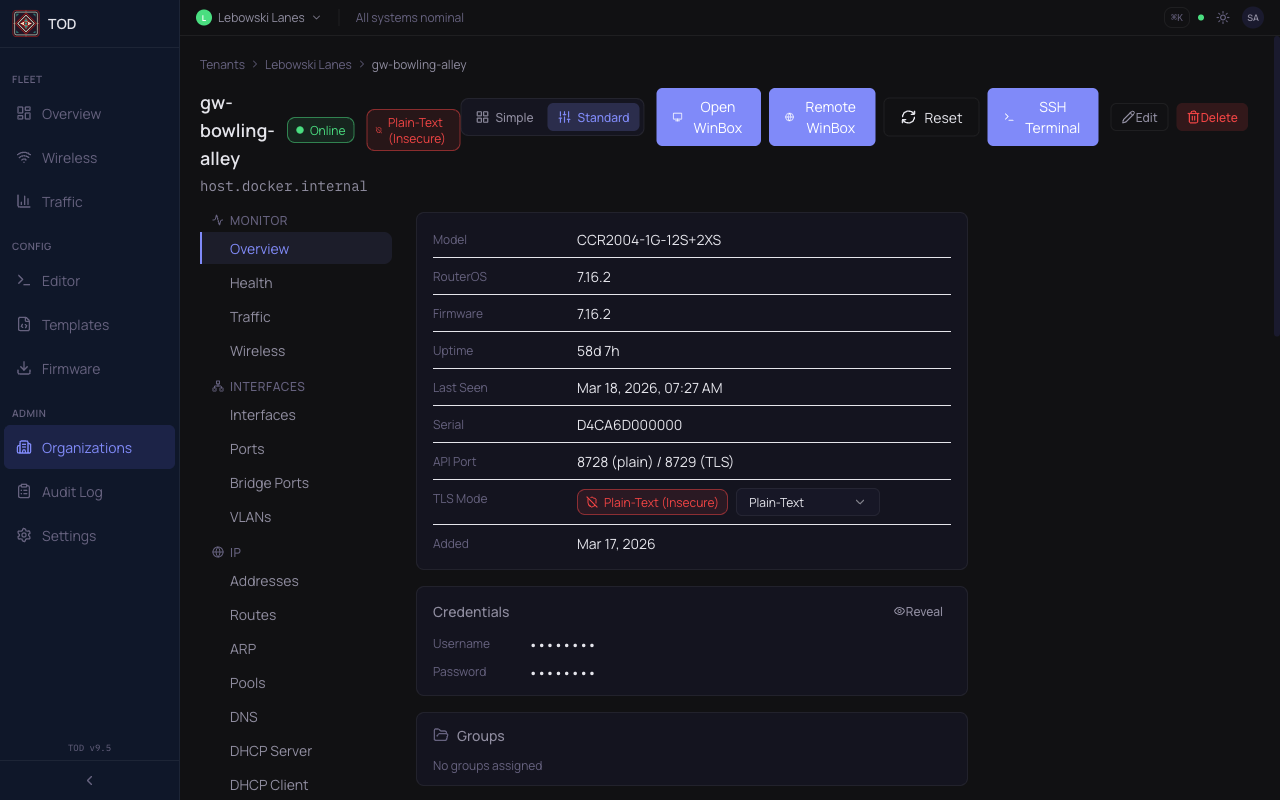
Task: Open the command palette with the ⌘K icon
Action: click(1176, 17)
